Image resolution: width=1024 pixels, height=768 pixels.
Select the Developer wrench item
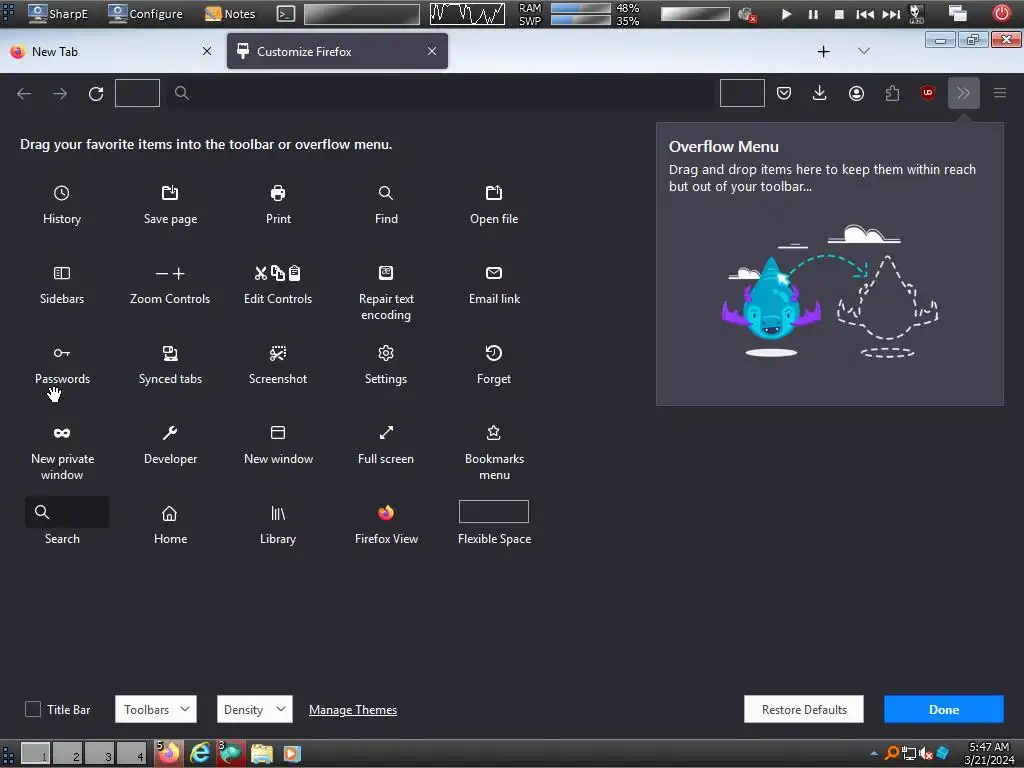point(170,445)
